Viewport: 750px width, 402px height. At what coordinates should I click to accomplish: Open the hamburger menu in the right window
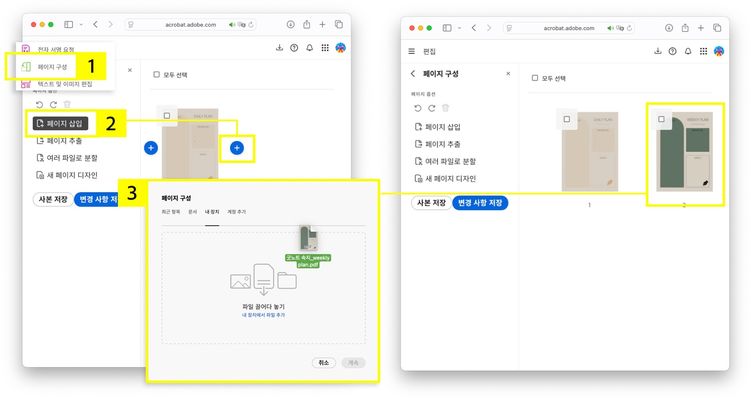click(x=411, y=51)
